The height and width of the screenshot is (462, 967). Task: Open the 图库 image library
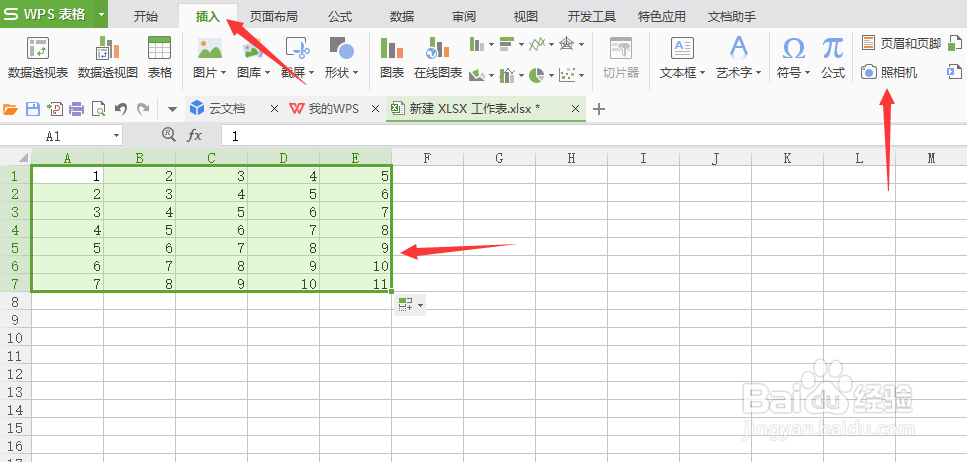(253, 57)
